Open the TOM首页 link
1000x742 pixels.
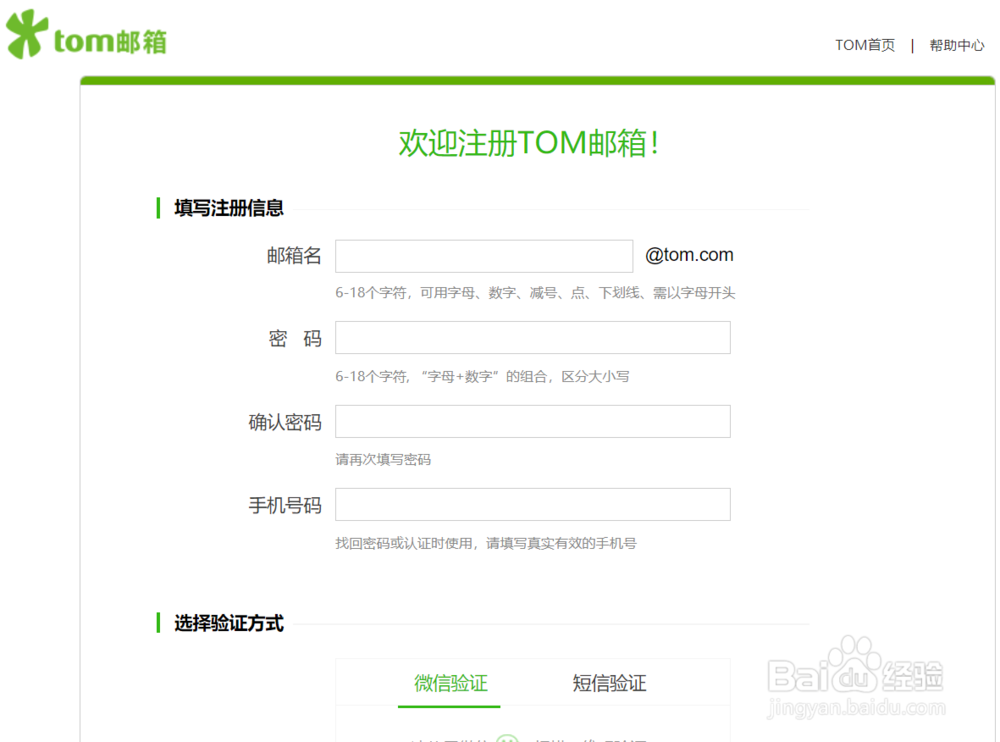tap(865, 45)
